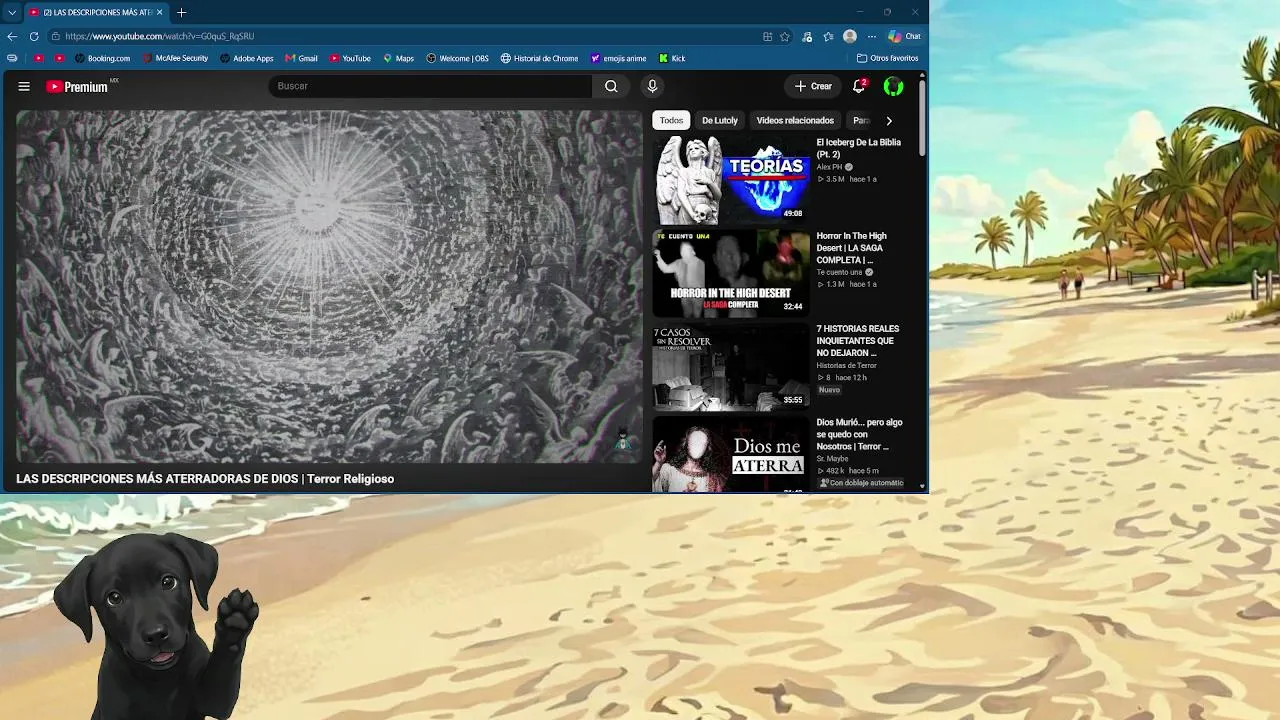Click the main video player
This screenshot has width=1280, height=720.
[329, 286]
